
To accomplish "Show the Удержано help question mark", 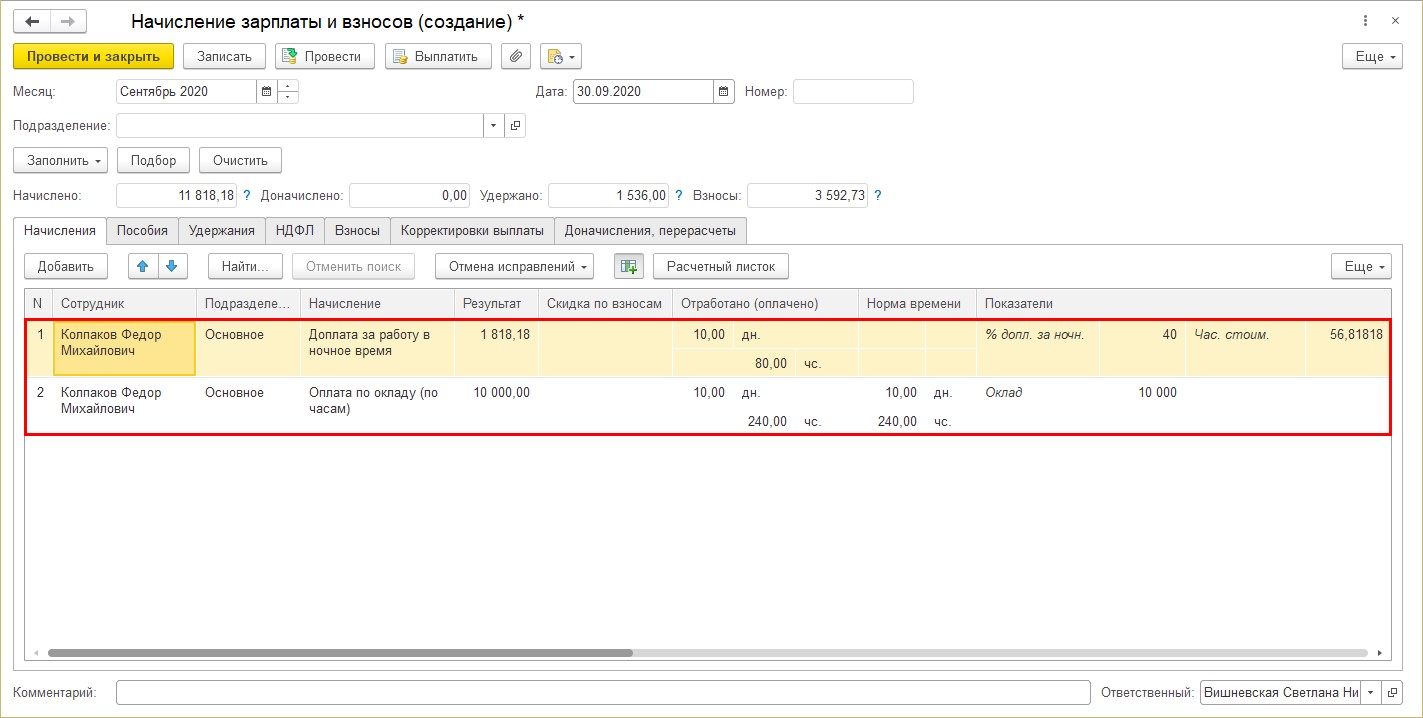I will [679, 196].
